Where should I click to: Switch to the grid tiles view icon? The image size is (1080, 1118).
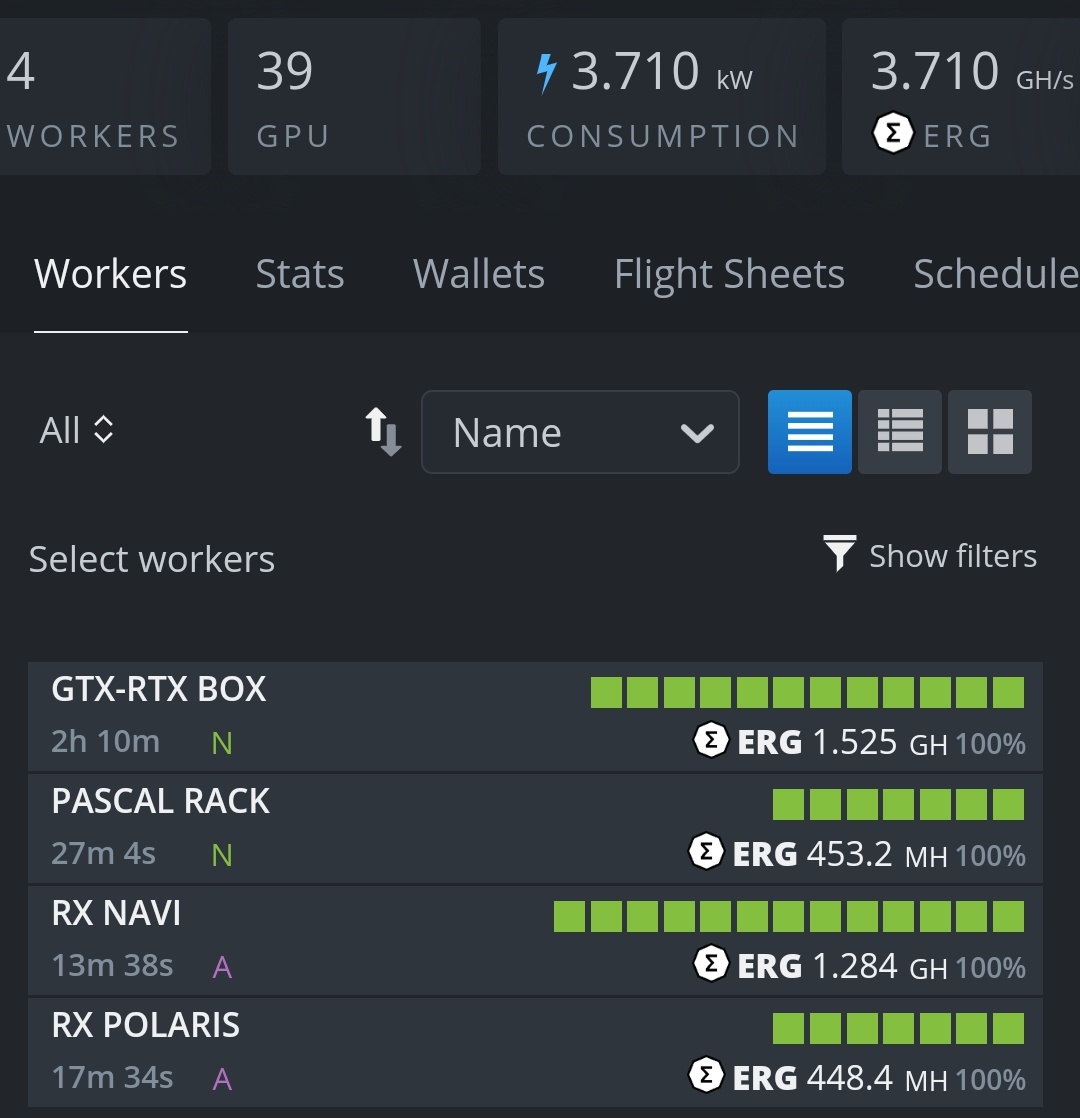point(990,432)
